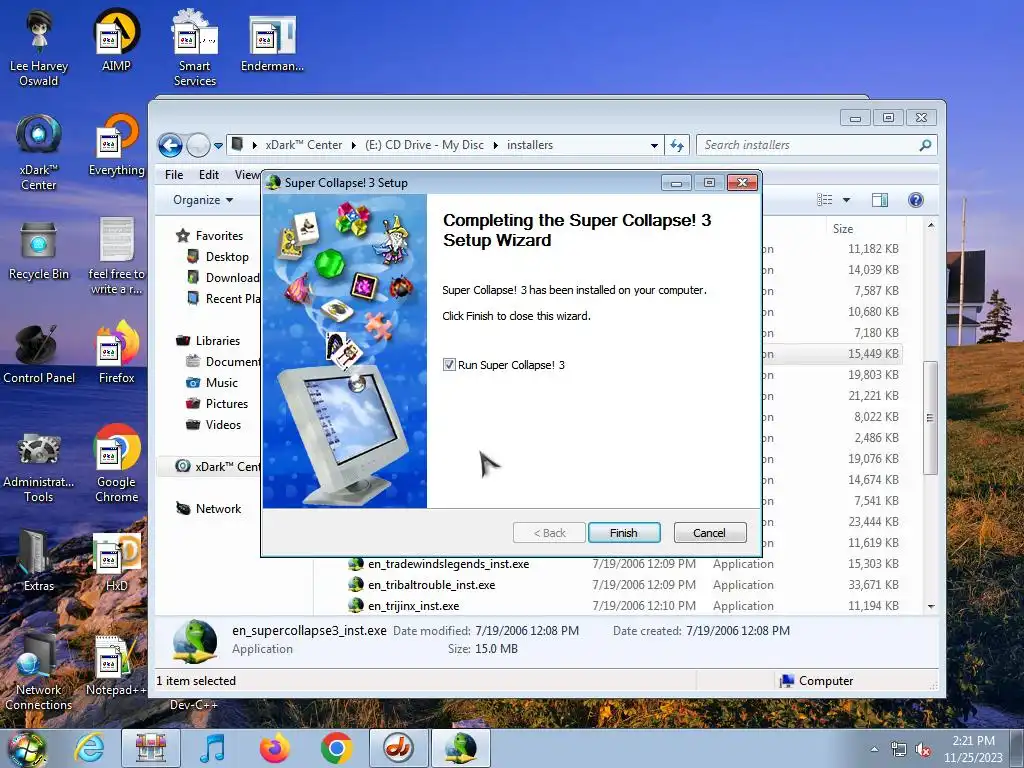This screenshot has width=1024, height=768.
Task: Click the disabled Back button
Action: [549, 533]
